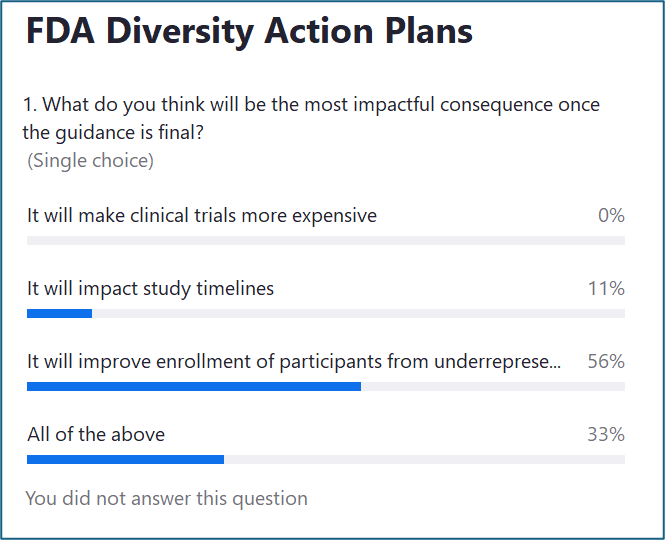Screen dimensions: 666x540
Task: Select the 'All of the above' option
Action: point(96,434)
